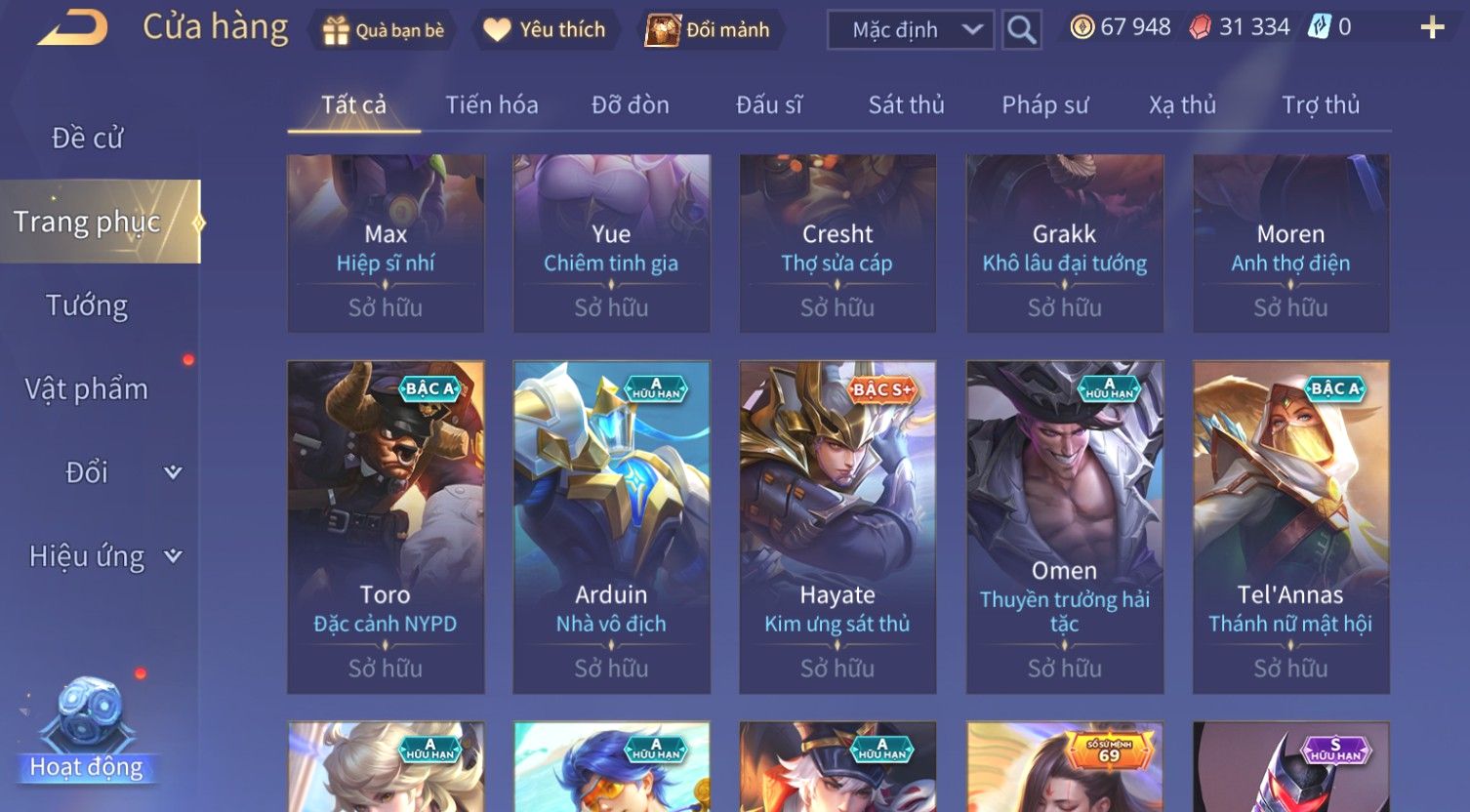The width and height of the screenshot is (1470, 812).
Task: Open Quà bạn bè gift button
Action: (x=383, y=30)
